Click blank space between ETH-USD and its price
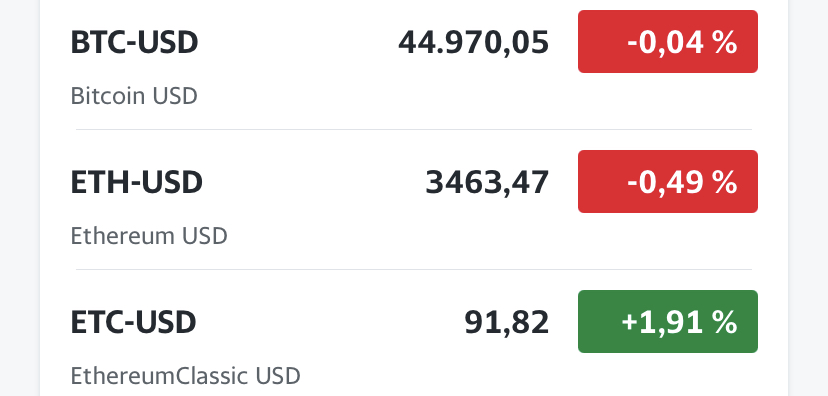Screen dimensions: 828x396 (x=314, y=182)
